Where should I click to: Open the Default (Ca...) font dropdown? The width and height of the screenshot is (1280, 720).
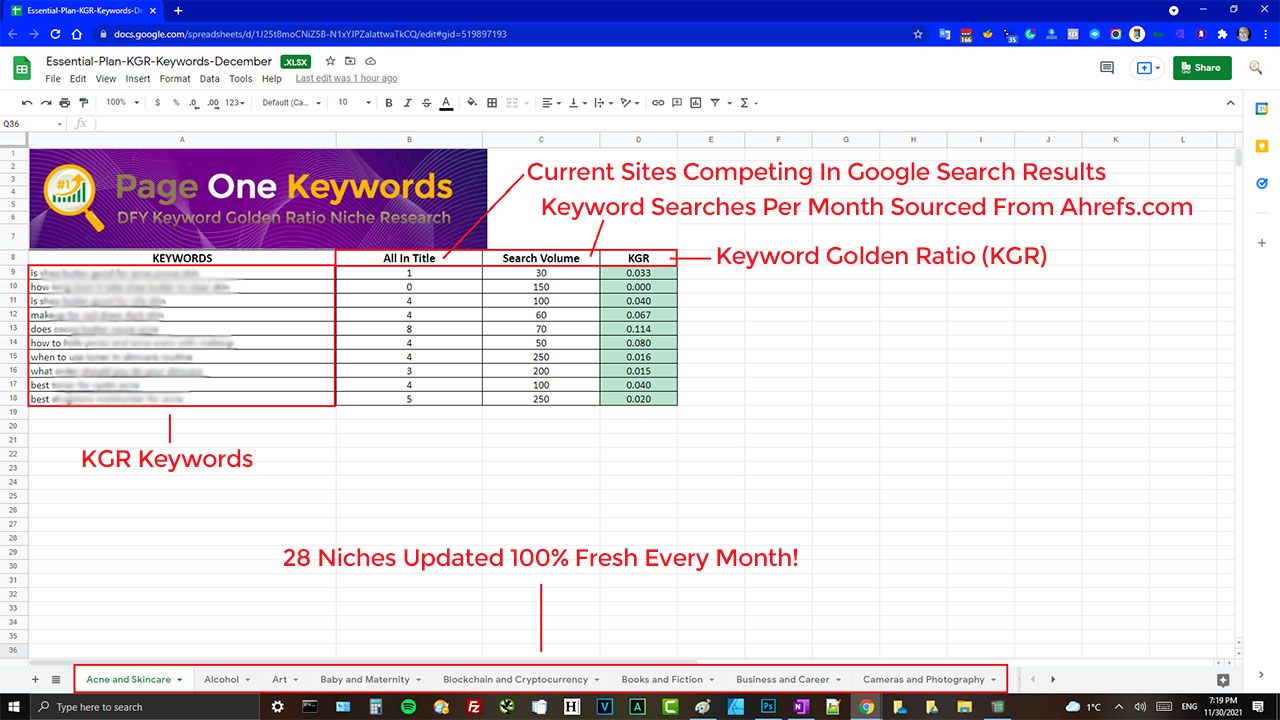point(291,103)
